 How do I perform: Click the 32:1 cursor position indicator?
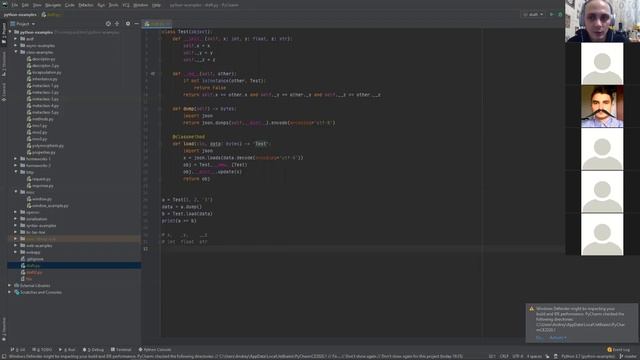[x=492, y=356]
